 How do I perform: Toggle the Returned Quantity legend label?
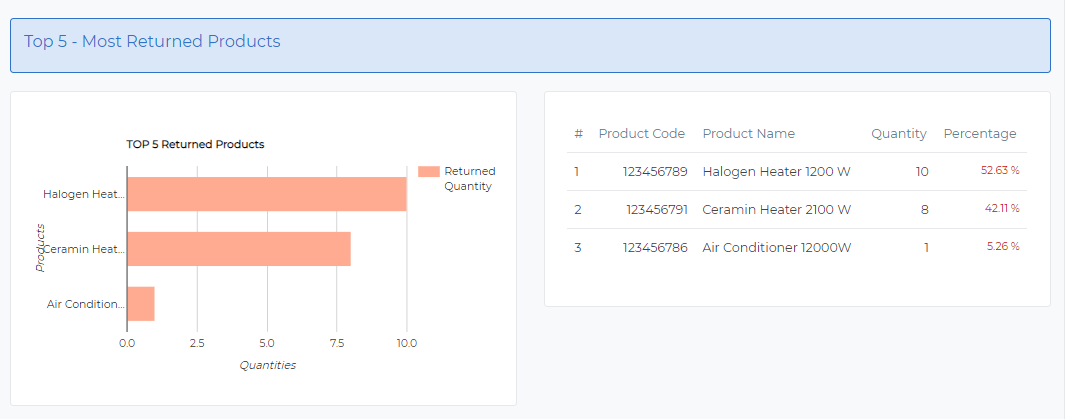[x=469, y=178]
